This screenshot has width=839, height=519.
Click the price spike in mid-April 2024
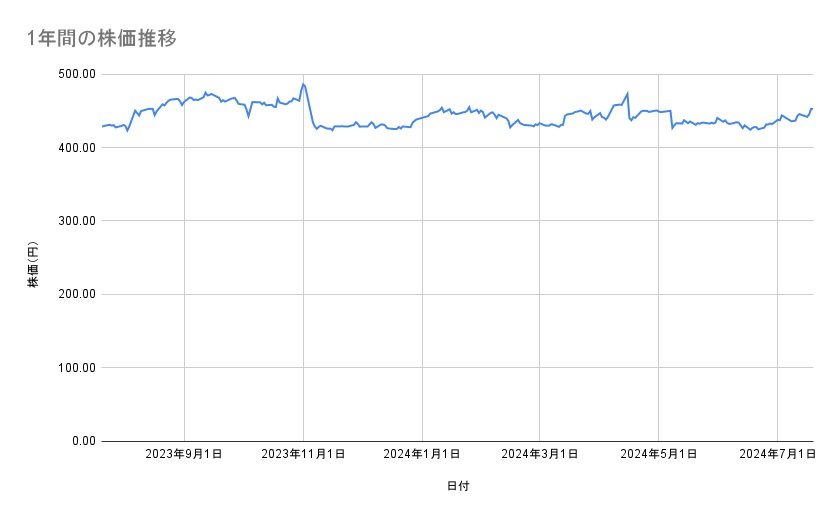coord(627,94)
